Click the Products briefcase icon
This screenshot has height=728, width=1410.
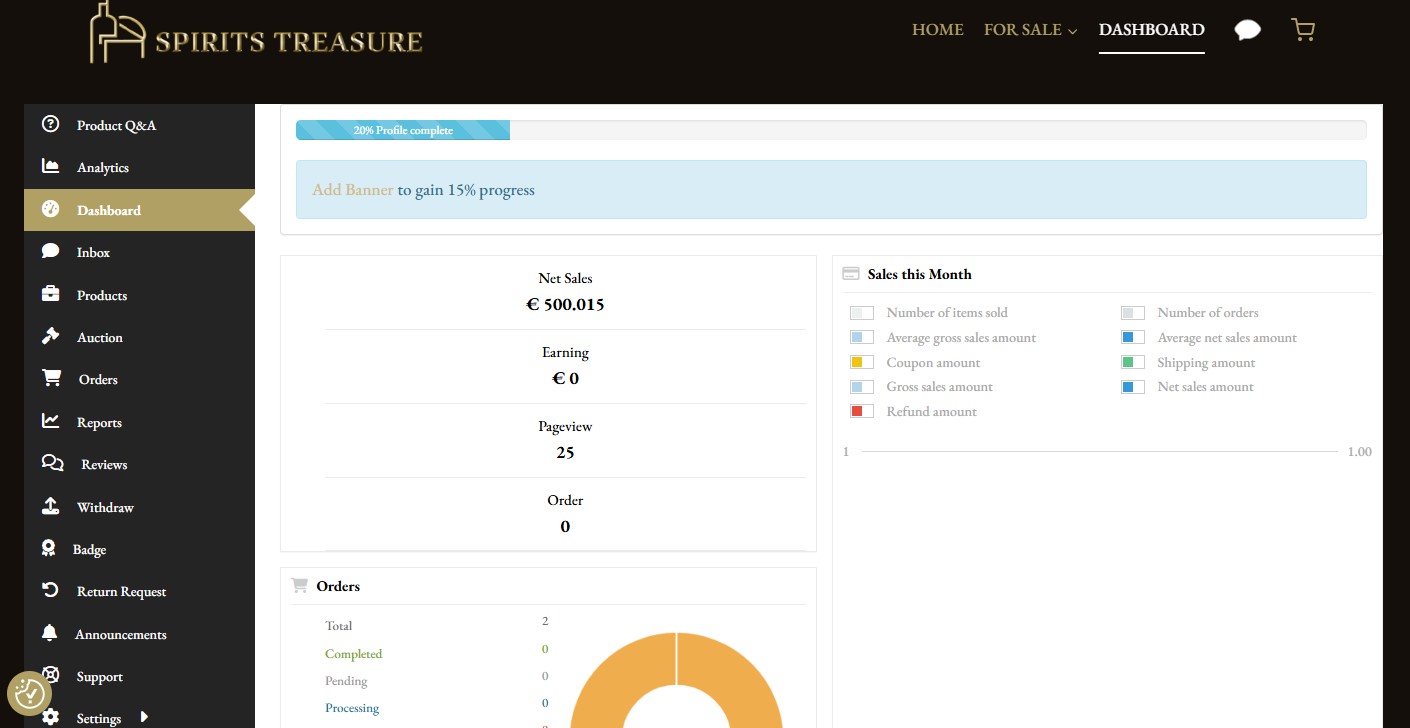click(50, 295)
